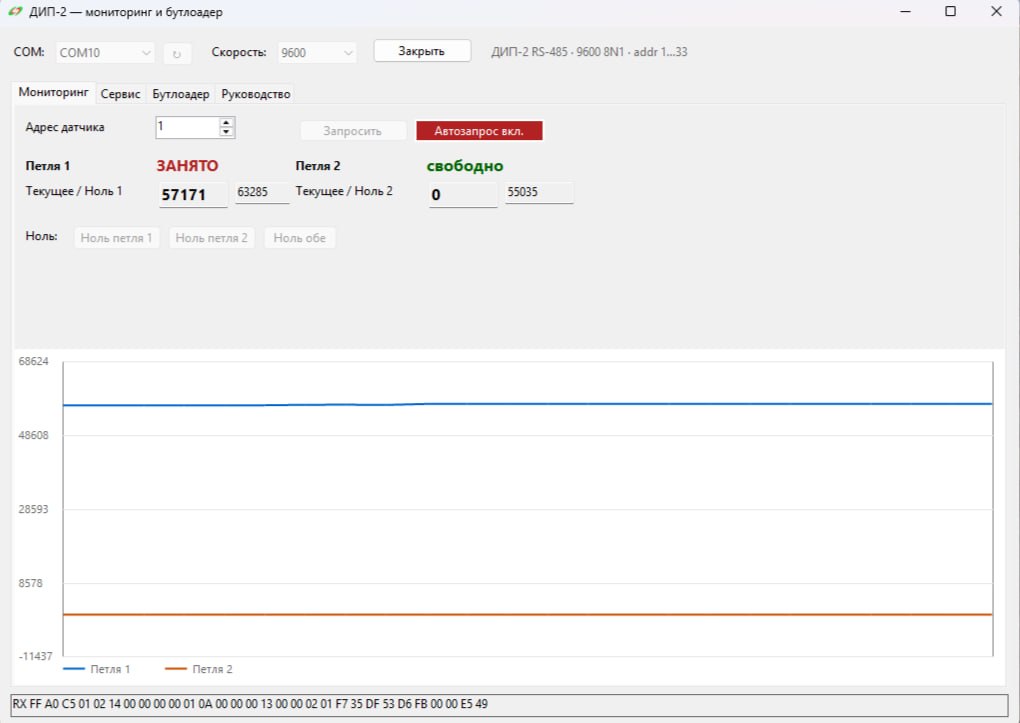Click the chart axis label 28593
Image resolution: width=1020 pixels, height=723 pixels.
[x=33, y=510]
